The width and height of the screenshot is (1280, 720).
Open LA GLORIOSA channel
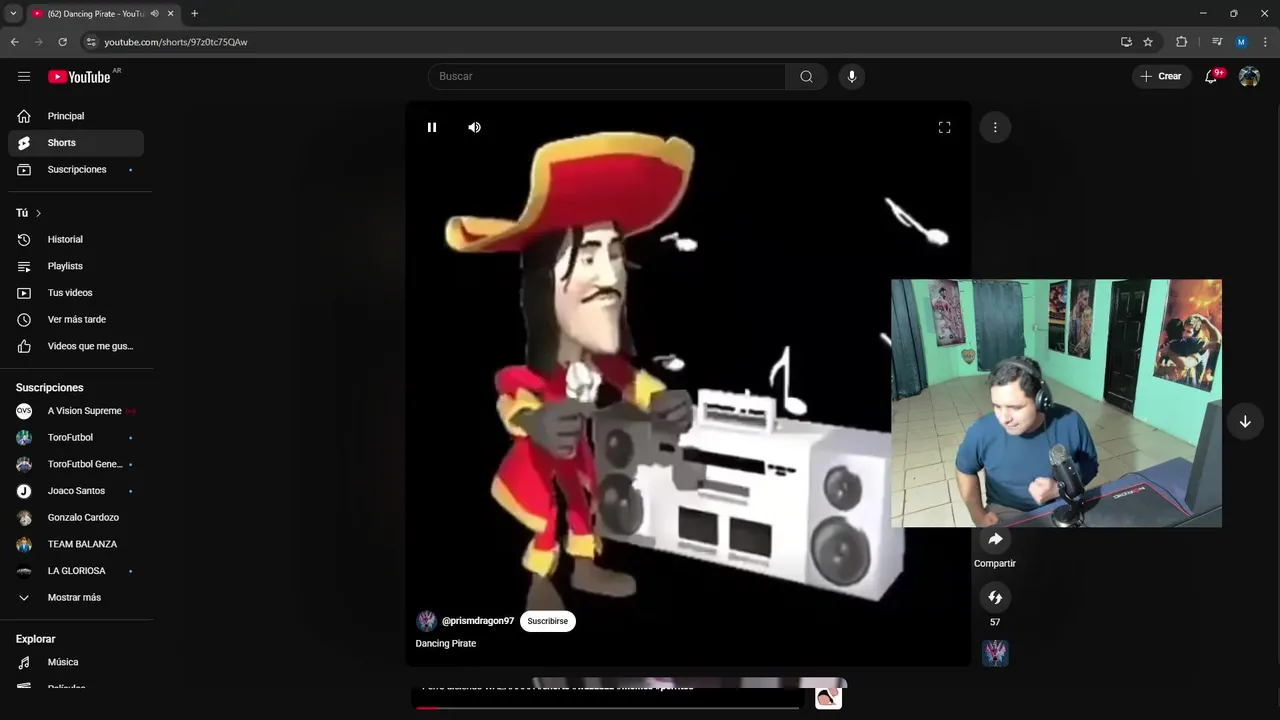pyautogui.click(x=76, y=571)
